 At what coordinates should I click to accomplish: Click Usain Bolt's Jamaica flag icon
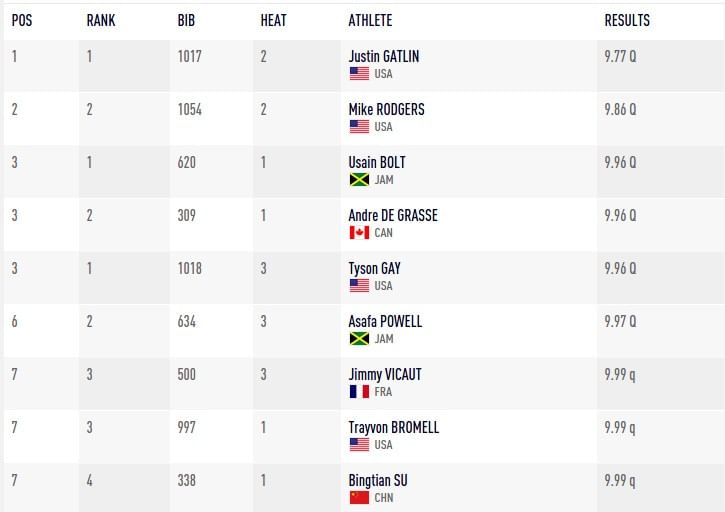coord(359,180)
